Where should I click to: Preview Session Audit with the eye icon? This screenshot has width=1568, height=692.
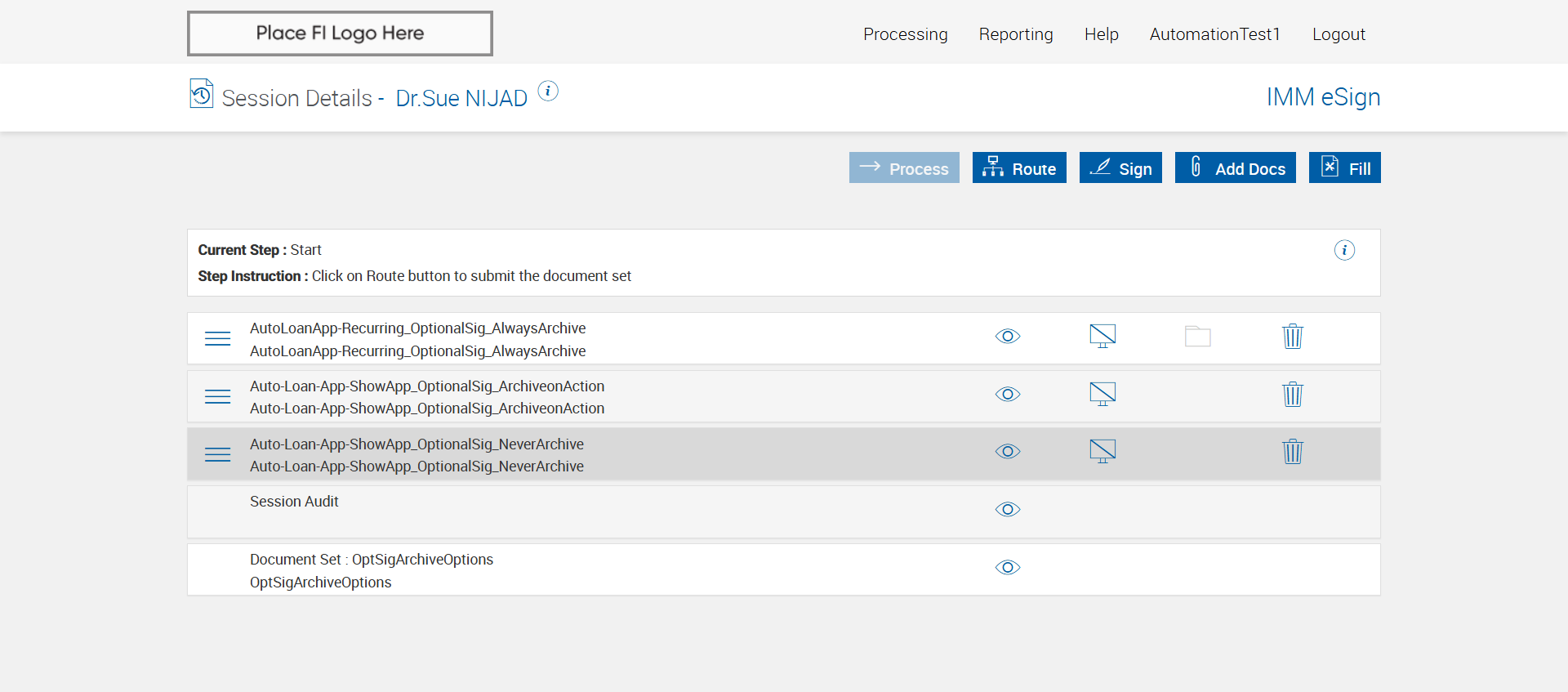coord(1008,510)
